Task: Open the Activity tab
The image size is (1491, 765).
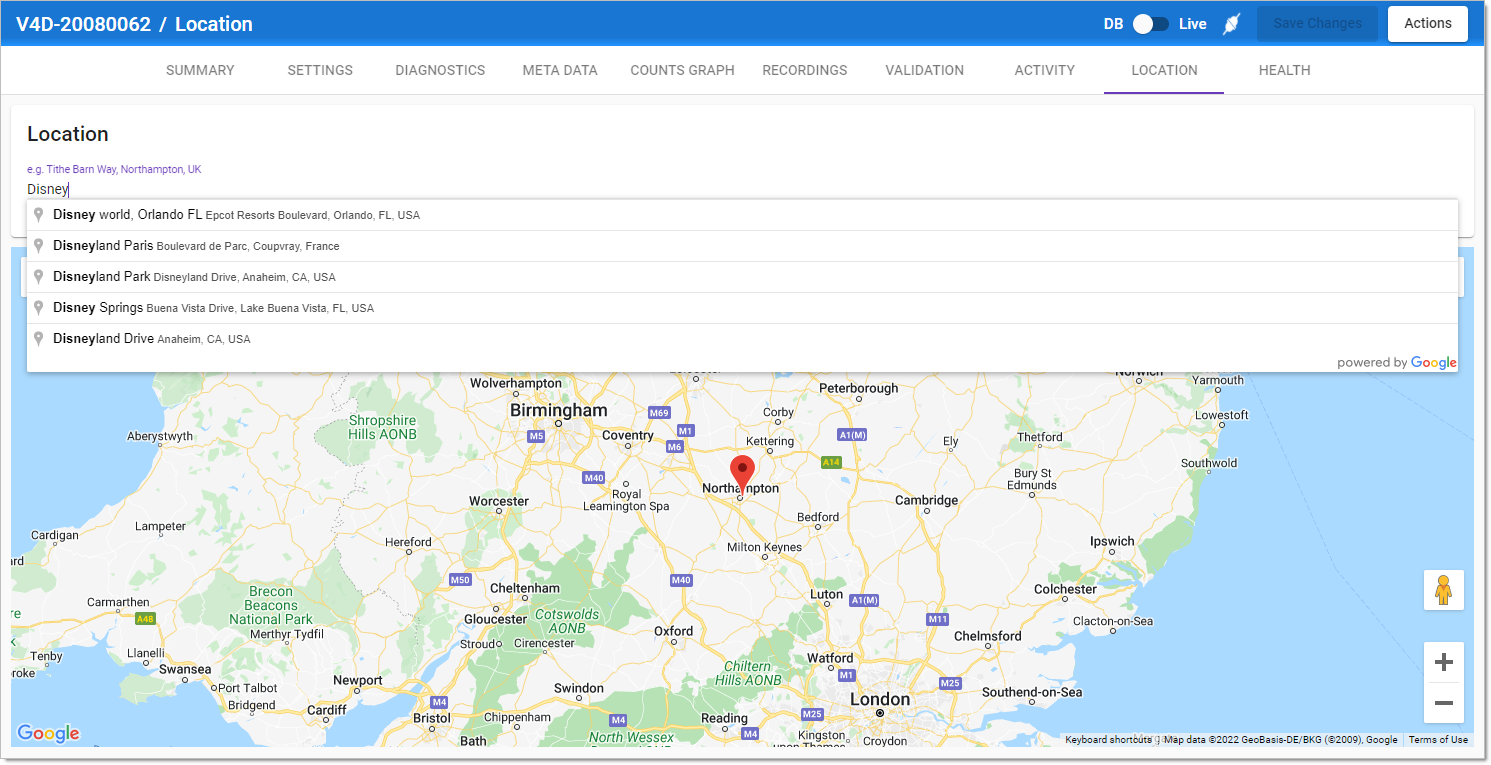Action: coord(1044,70)
